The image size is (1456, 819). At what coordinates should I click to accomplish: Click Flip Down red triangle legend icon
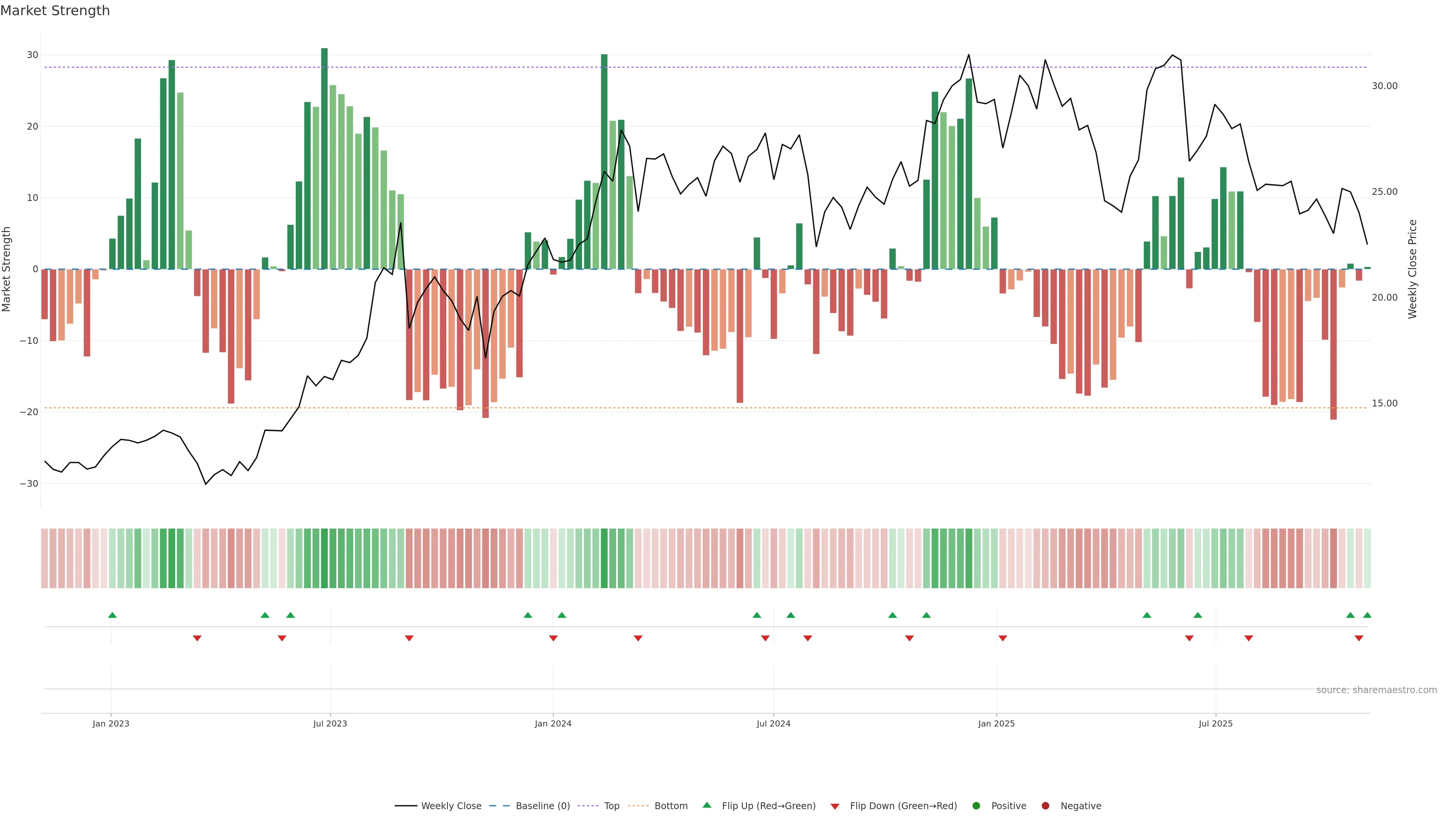click(x=835, y=806)
